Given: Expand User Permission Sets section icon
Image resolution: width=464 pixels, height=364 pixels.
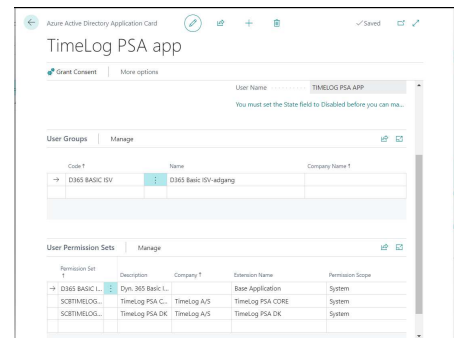Looking at the screenshot, I should (x=399, y=247).
